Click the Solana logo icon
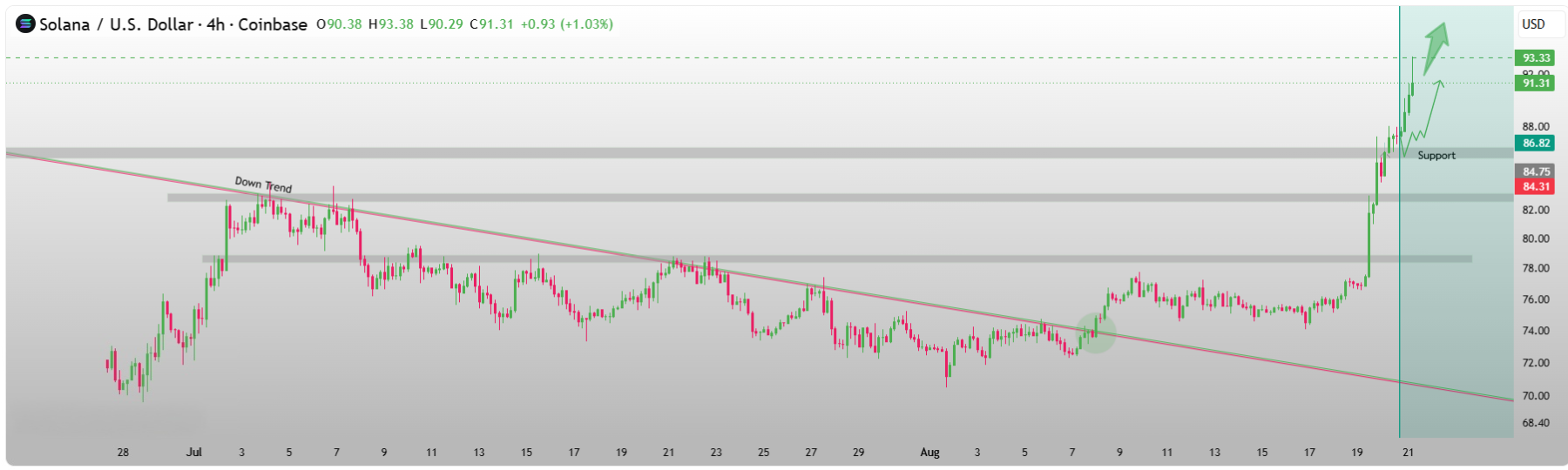Viewport: 1568px width, 470px height. point(25,24)
